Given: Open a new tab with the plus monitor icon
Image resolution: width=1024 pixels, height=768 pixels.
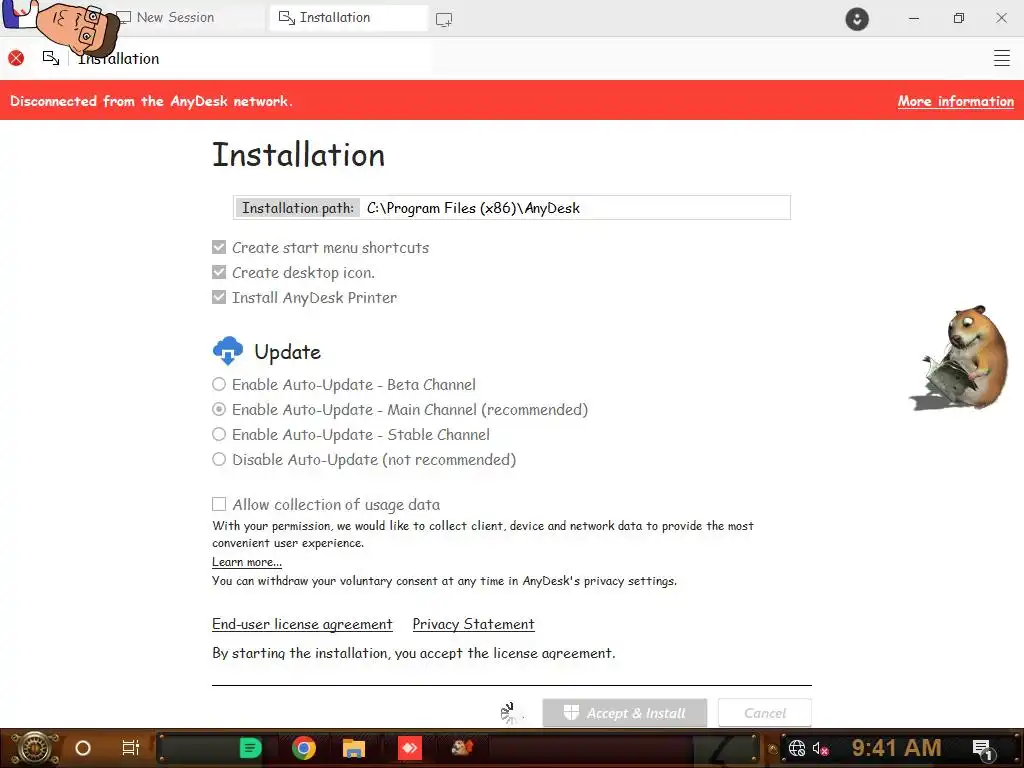Looking at the screenshot, I should coord(444,20).
